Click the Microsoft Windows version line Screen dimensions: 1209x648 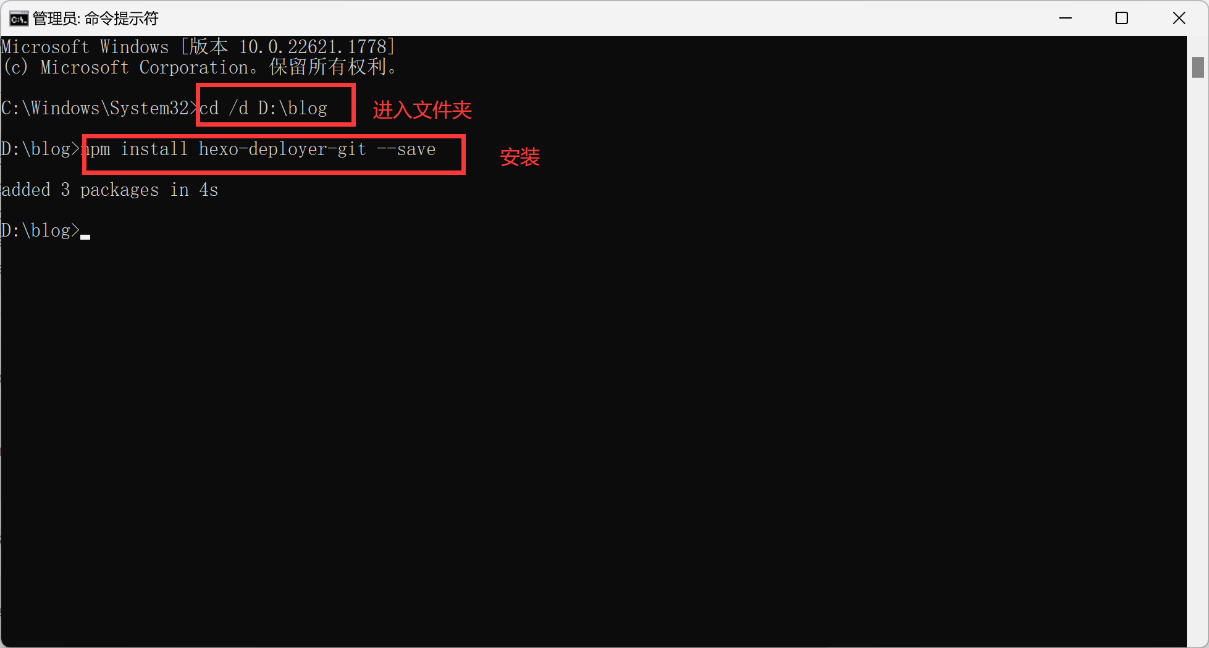198,47
